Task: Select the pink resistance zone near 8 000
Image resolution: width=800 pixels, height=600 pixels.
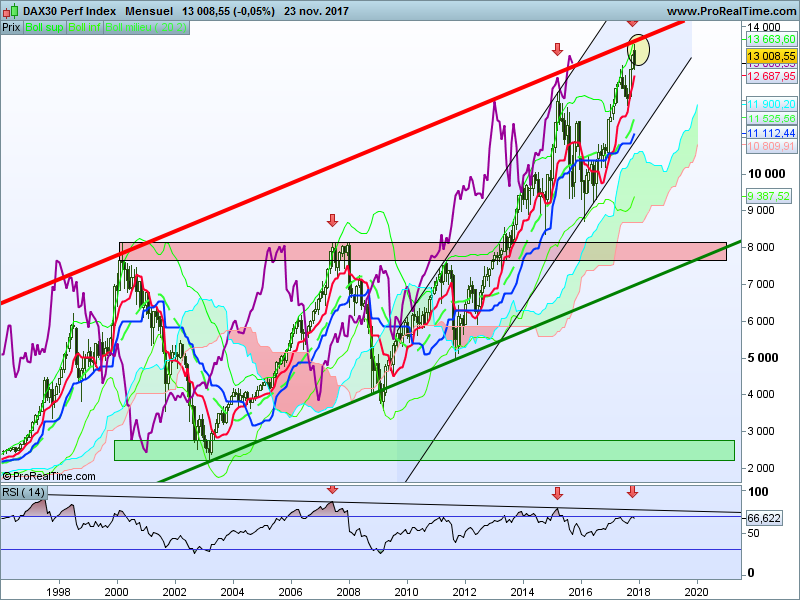Action: [x=422, y=252]
